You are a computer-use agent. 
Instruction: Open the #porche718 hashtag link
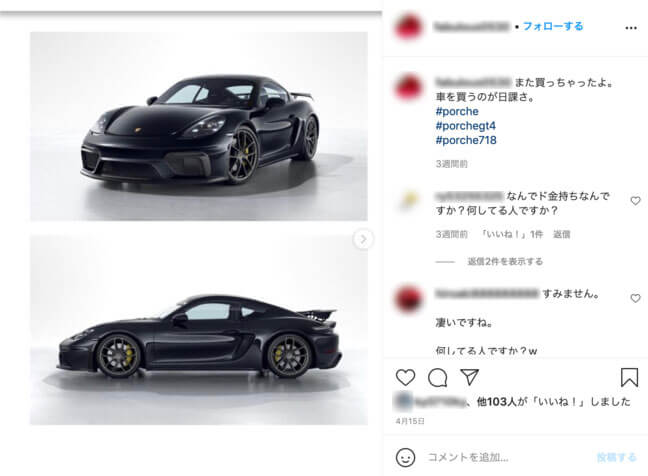point(466,140)
